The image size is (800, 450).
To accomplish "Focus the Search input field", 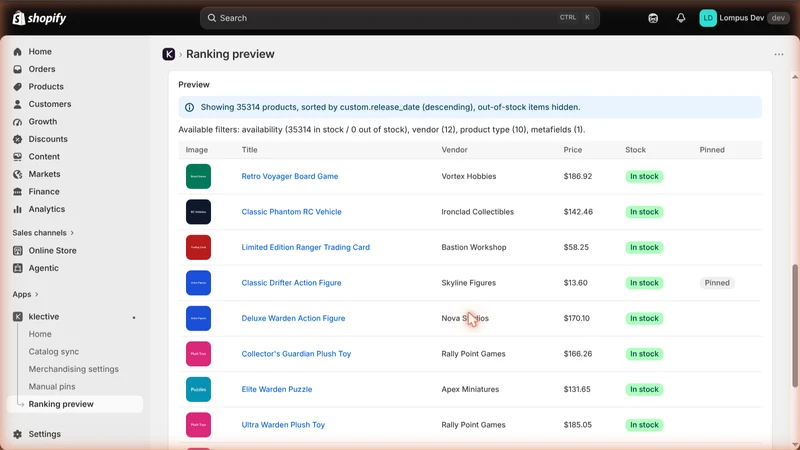I will click(x=399, y=18).
